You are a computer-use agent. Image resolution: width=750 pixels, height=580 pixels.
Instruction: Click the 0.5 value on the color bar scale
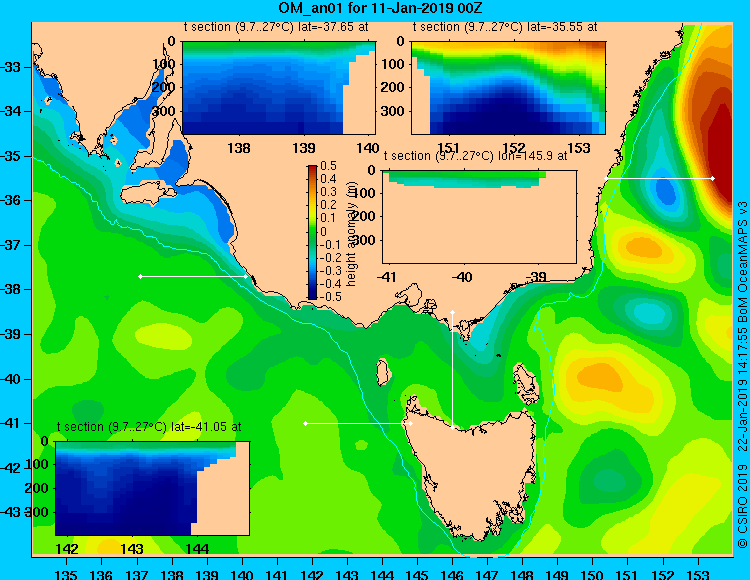(328, 166)
